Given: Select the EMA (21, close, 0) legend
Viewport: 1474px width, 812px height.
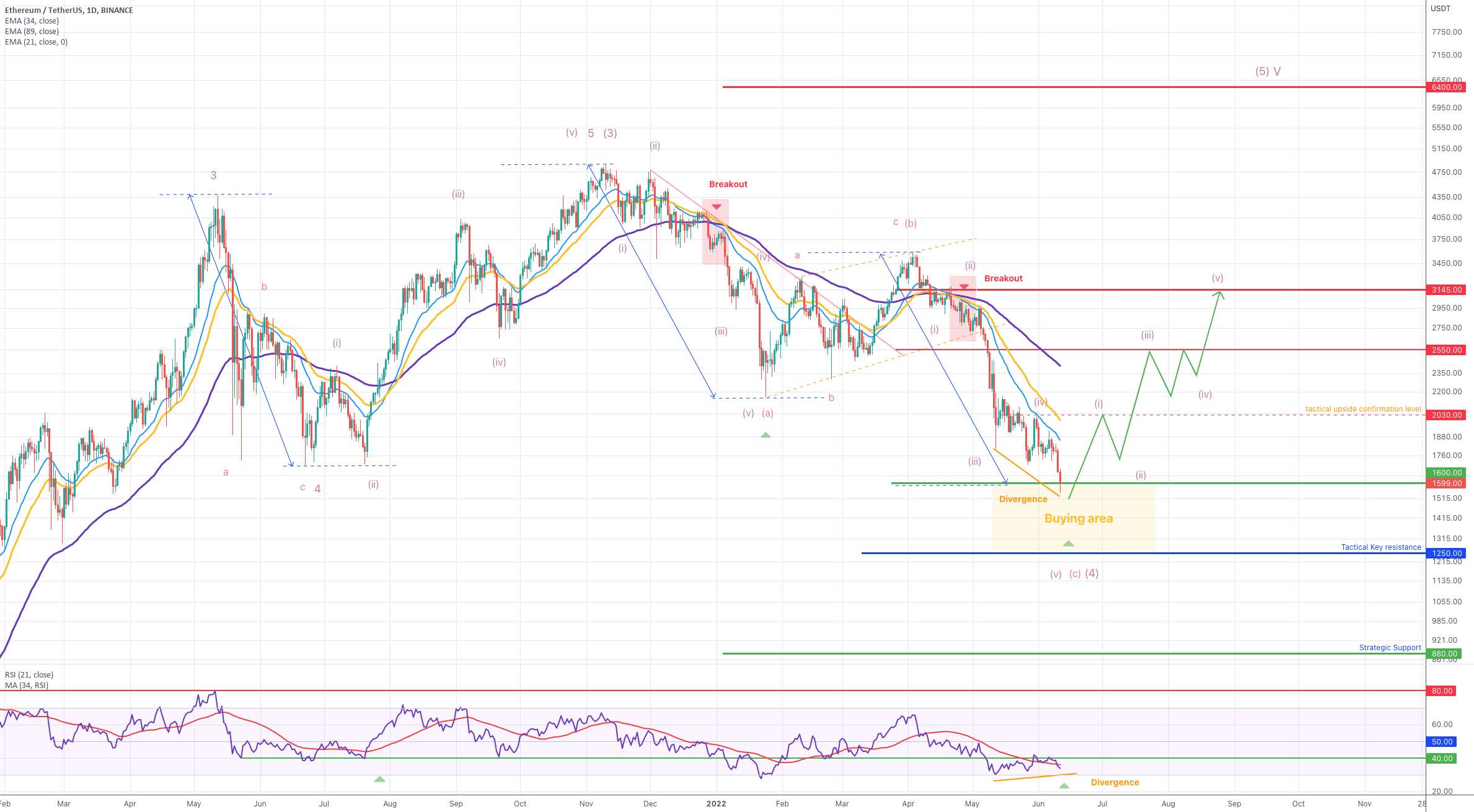Looking at the screenshot, I should [37, 42].
